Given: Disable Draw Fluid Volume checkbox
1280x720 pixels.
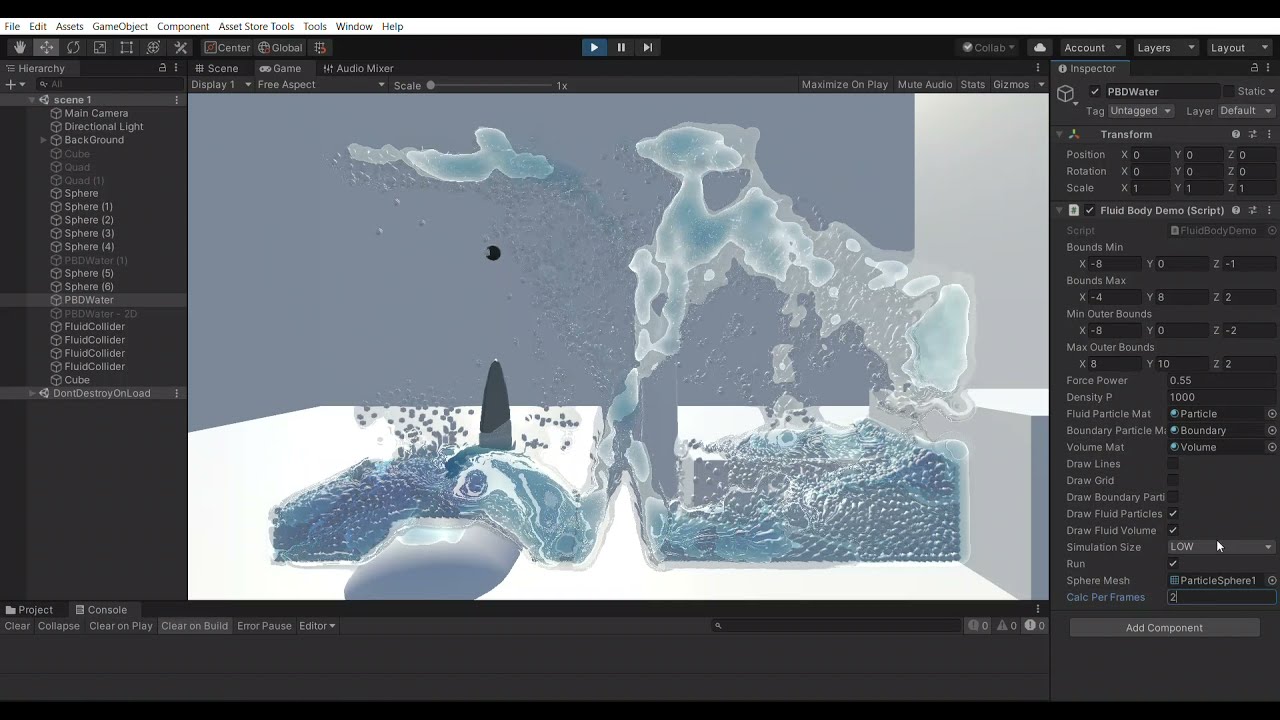Looking at the screenshot, I should [1173, 530].
